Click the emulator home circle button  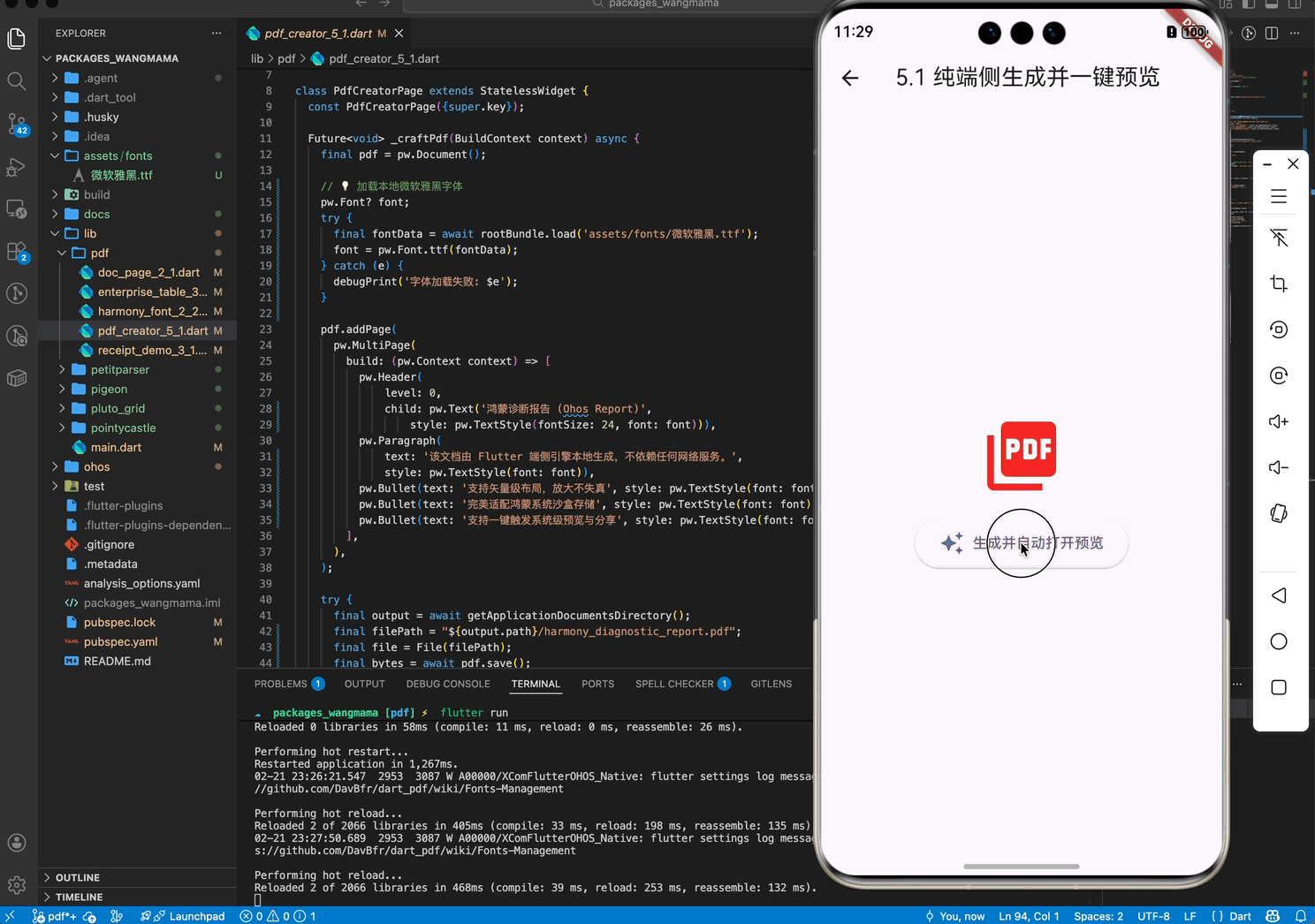point(1279,641)
